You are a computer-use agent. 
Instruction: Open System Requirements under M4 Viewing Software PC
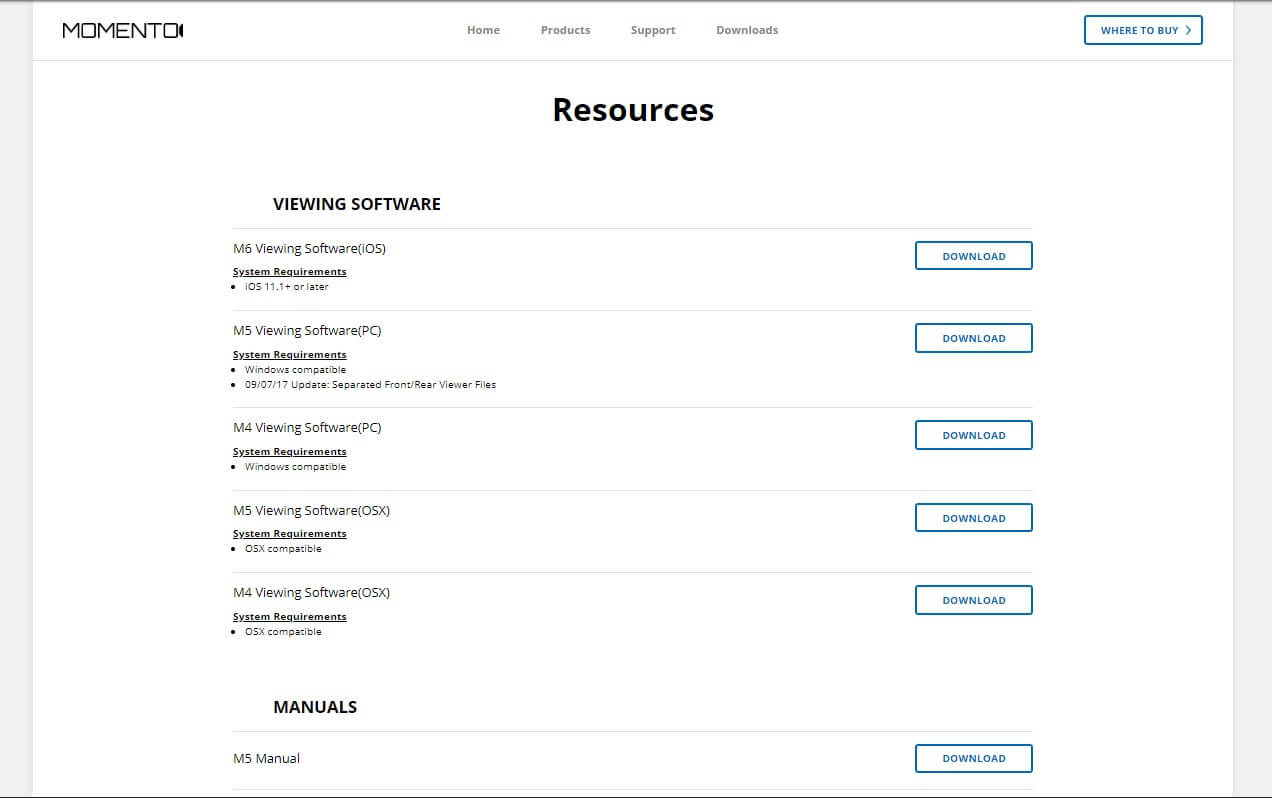tap(289, 451)
